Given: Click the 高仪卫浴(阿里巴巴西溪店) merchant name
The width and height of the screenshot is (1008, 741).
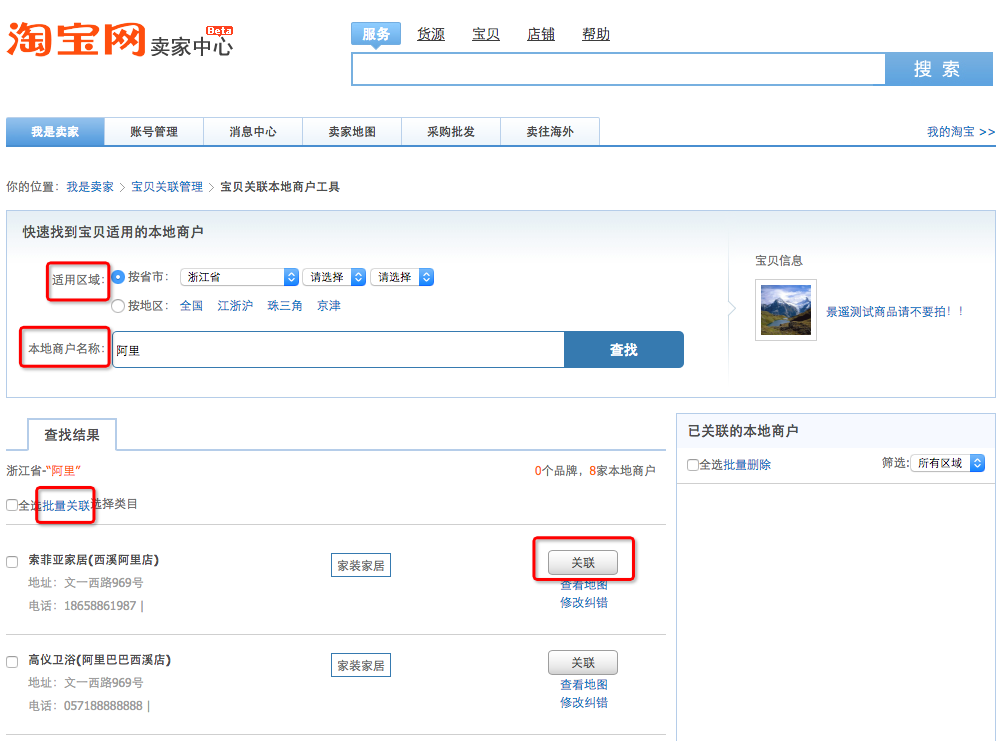Looking at the screenshot, I should 100,660.
